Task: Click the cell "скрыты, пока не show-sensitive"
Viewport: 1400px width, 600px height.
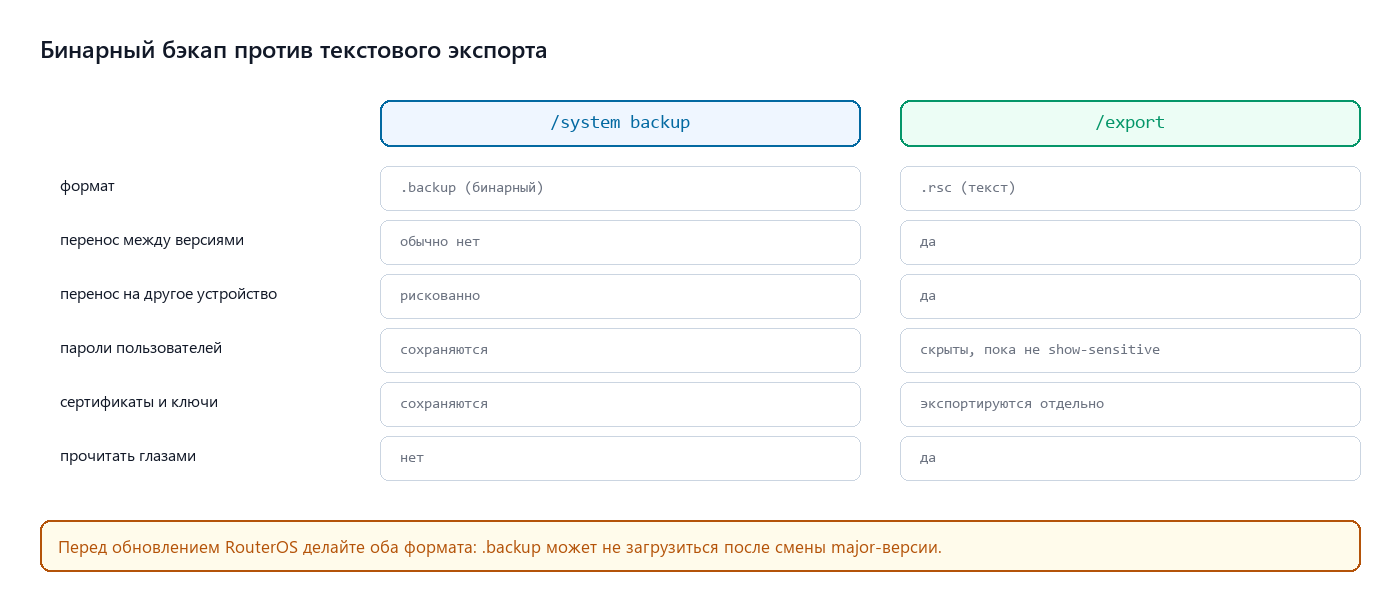Action: pyautogui.click(x=1130, y=350)
